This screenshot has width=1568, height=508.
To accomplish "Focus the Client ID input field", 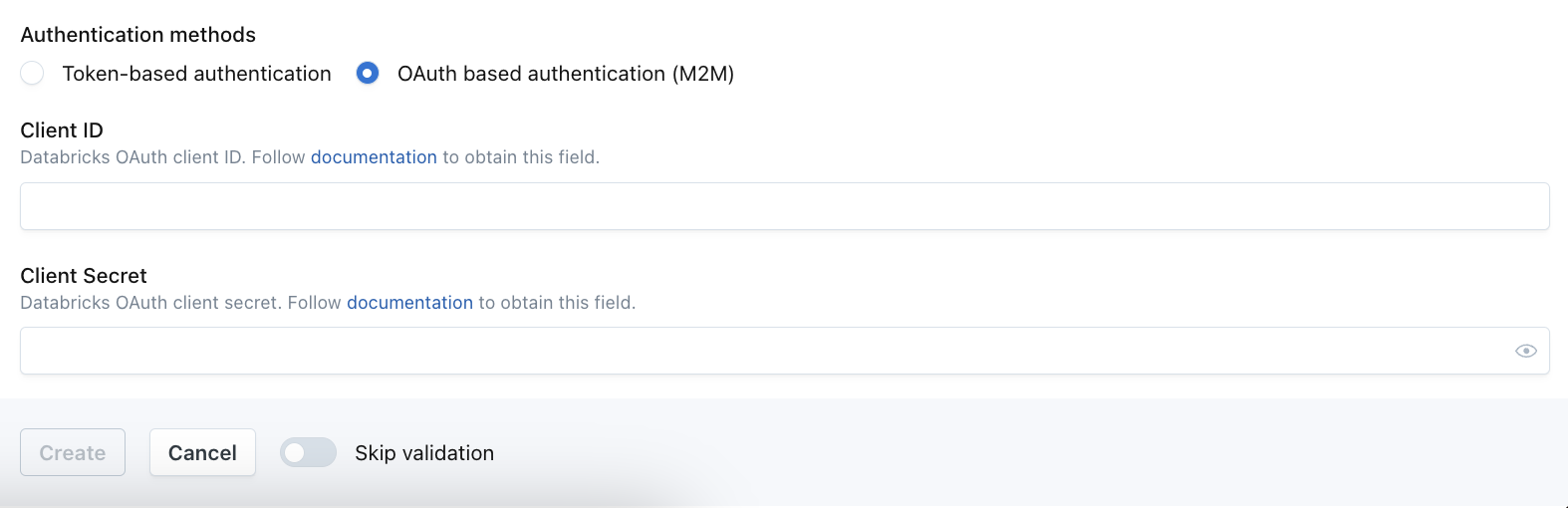I will [x=784, y=206].
